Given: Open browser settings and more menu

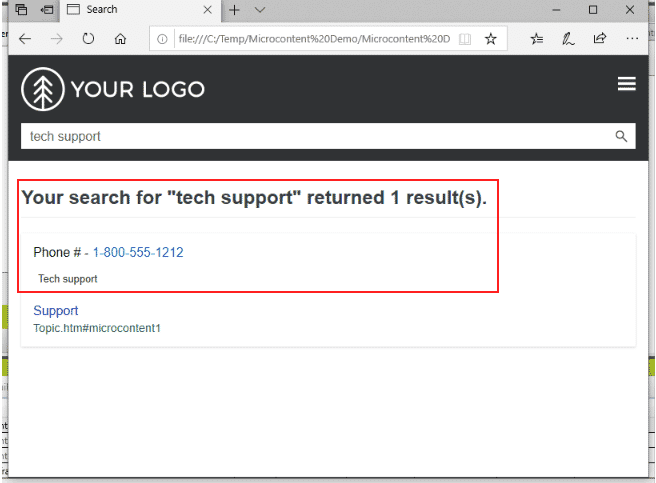Looking at the screenshot, I should coord(632,39).
